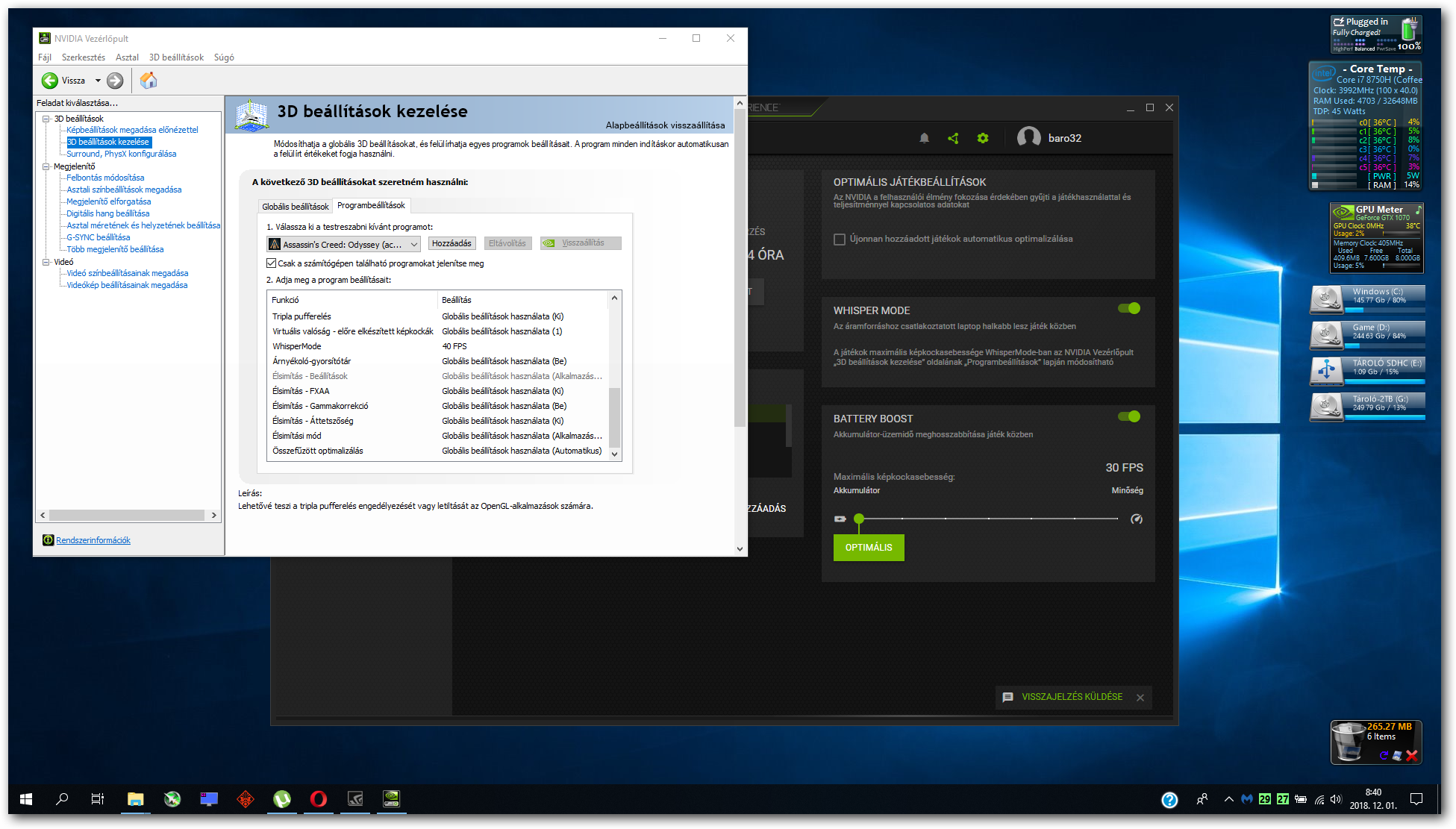This screenshot has width=1456, height=829.
Task: Open the 3D beállítások menu
Action: 176,57
